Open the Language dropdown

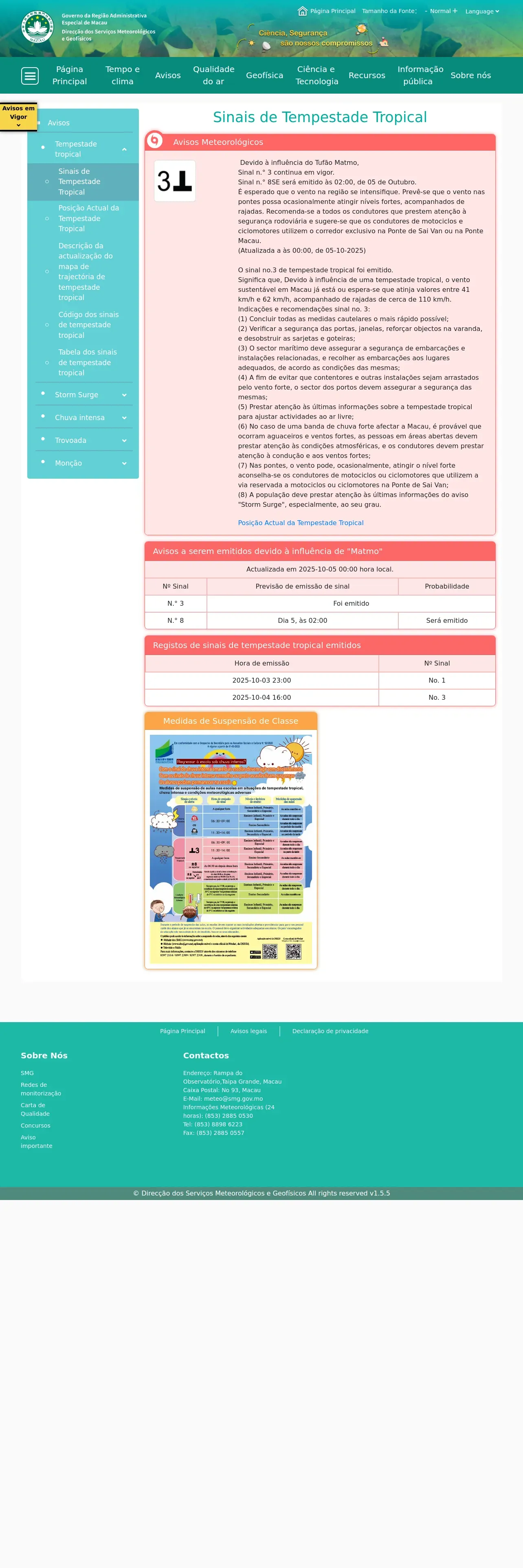click(482, 11)
